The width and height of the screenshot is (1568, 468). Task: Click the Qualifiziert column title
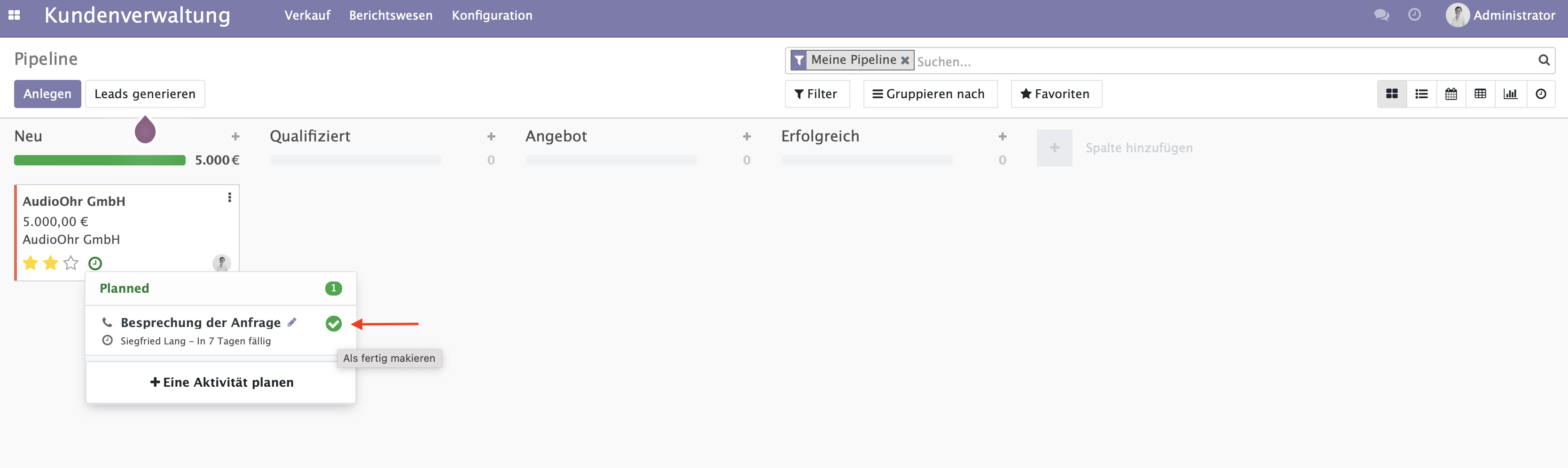[310, 136]
